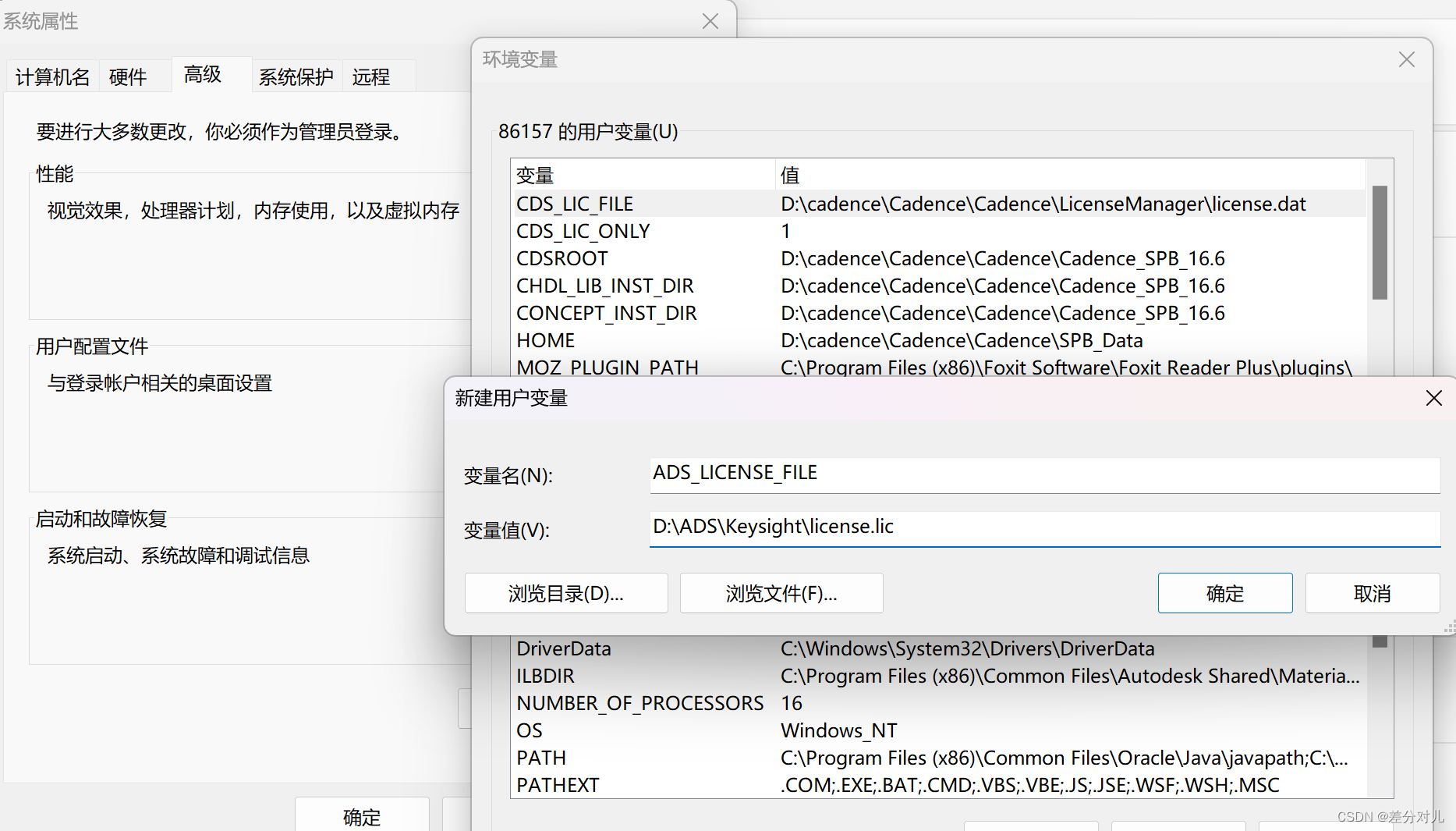1456x831 pixels.
Task: Click the user variables list scrollbar thumb
Action: pyautogui.click(x=1380, y=242)
